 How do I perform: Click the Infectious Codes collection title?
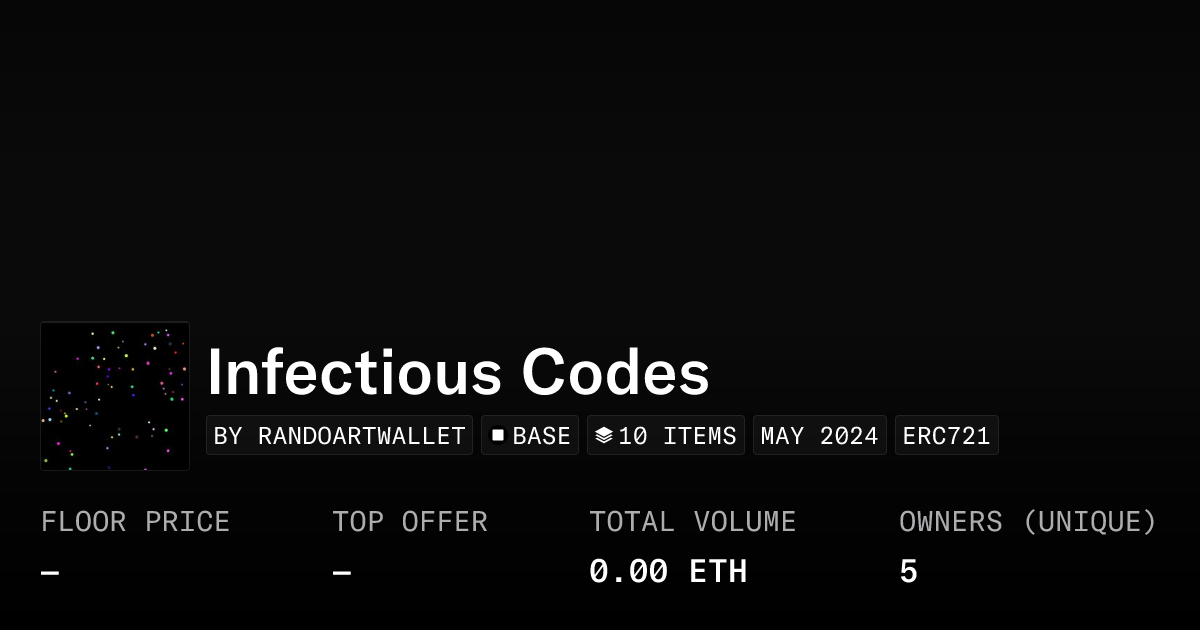point(458,373)
